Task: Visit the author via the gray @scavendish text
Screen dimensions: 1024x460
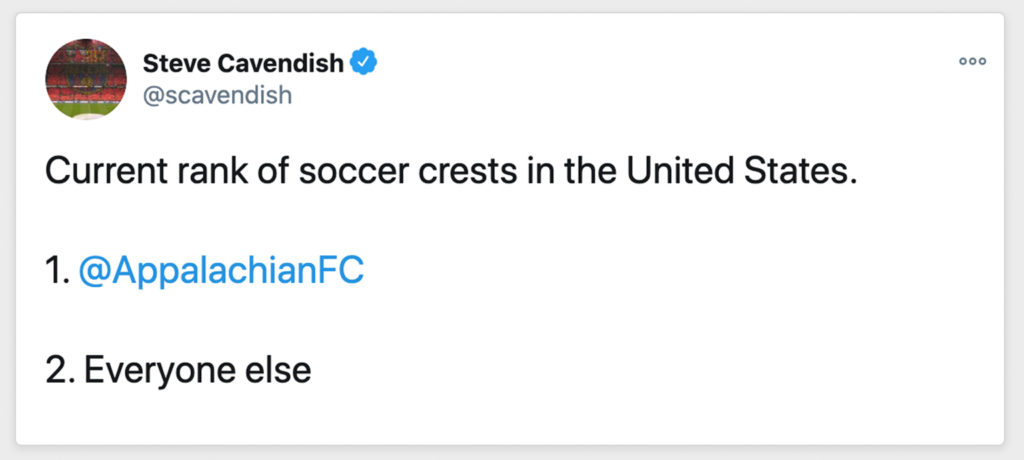Action: point(217,95)
